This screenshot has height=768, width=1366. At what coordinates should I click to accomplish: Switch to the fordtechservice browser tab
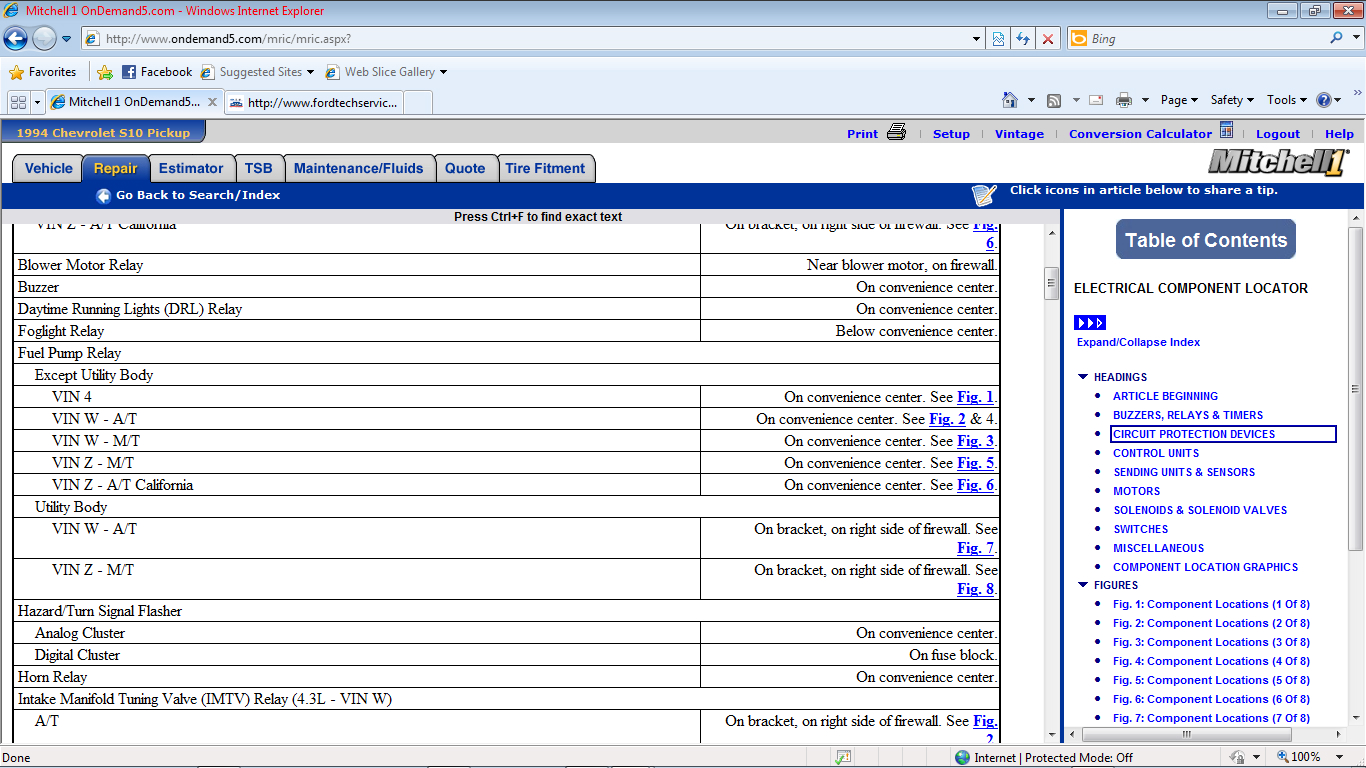tap(314, 102)
